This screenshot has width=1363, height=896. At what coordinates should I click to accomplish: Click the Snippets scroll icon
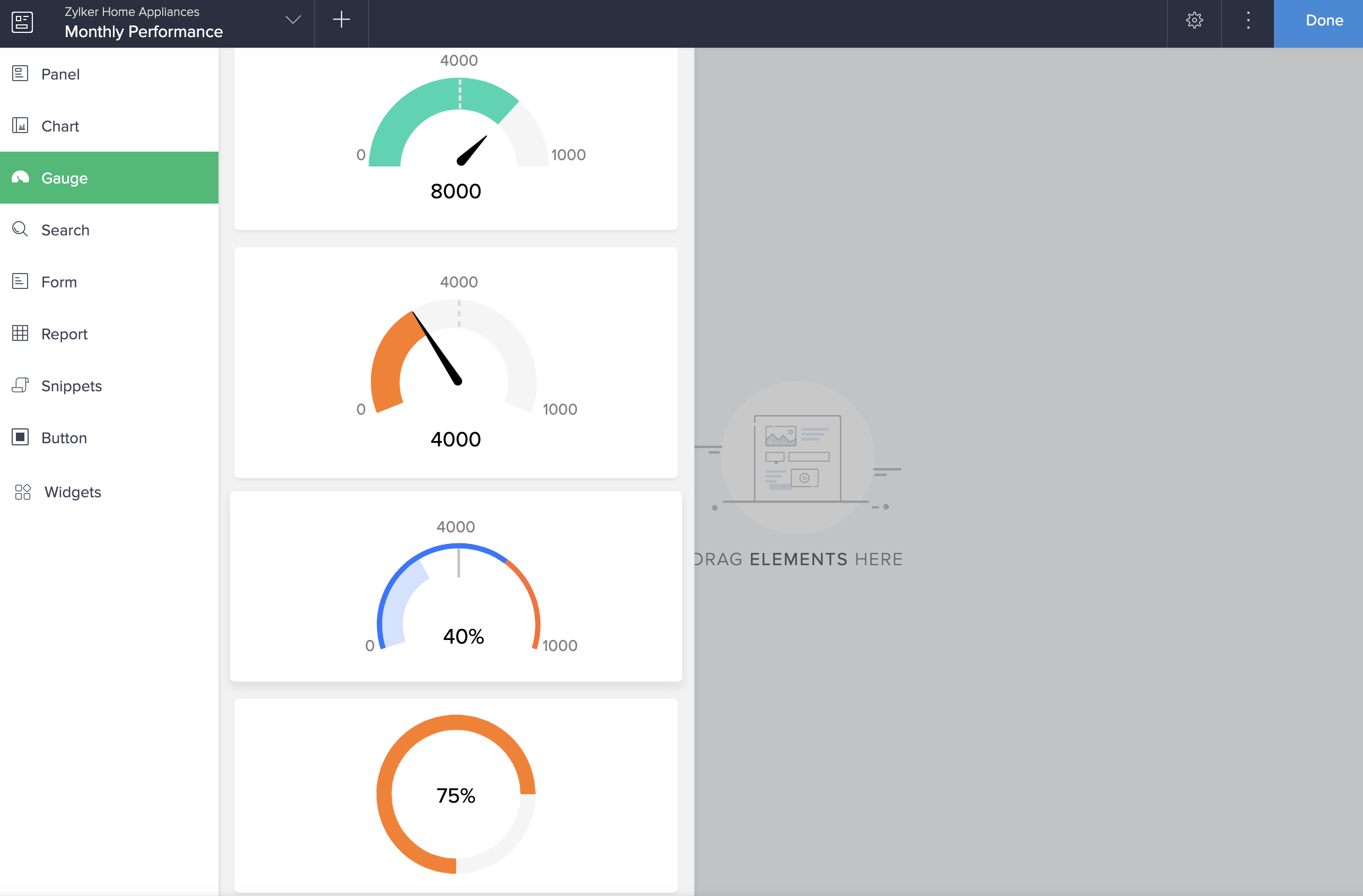pyautogui.click(x=20, y=385)
